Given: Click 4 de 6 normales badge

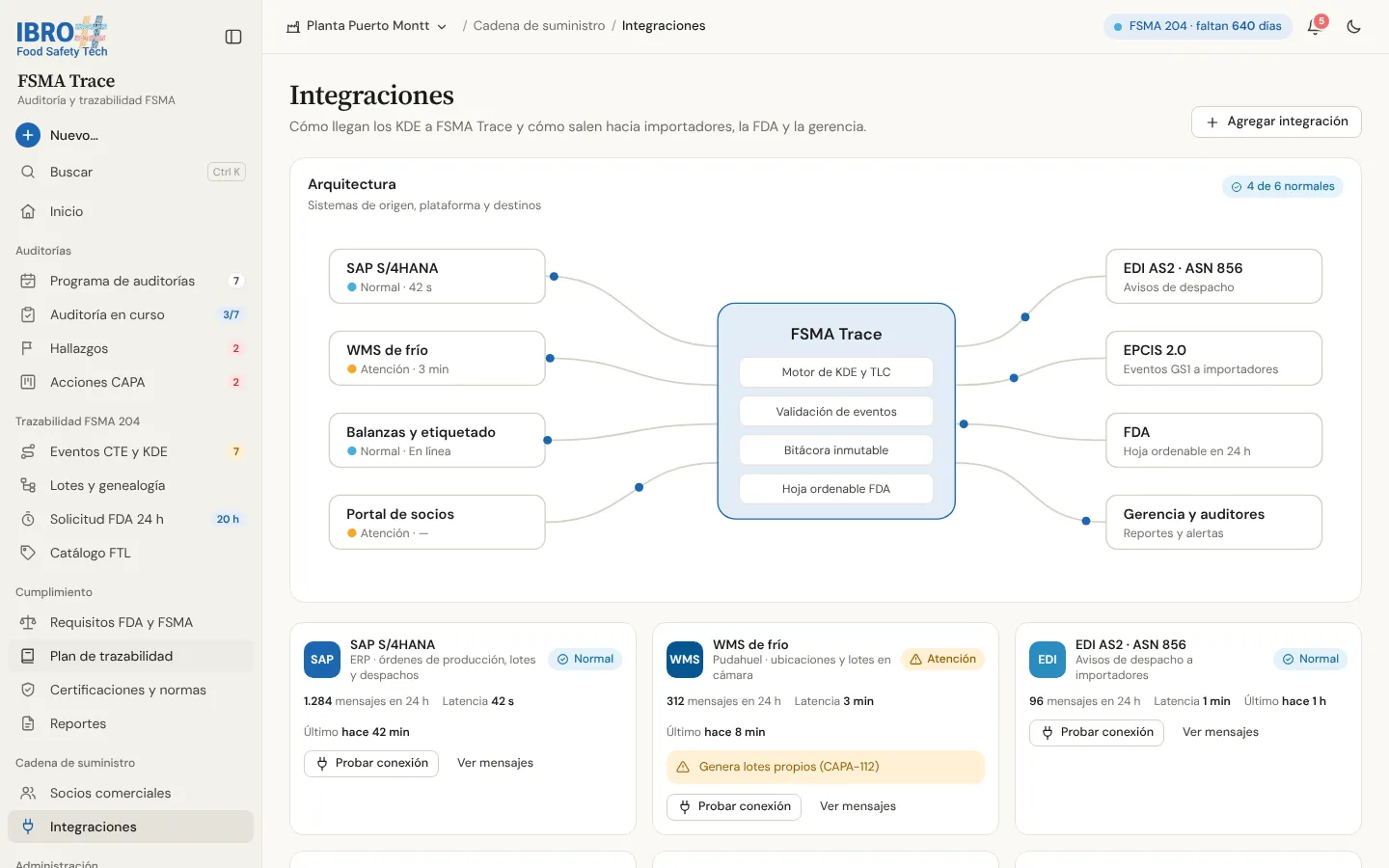Looking at the screenshot, I should pyautogui.click(x=1283, y=186).
